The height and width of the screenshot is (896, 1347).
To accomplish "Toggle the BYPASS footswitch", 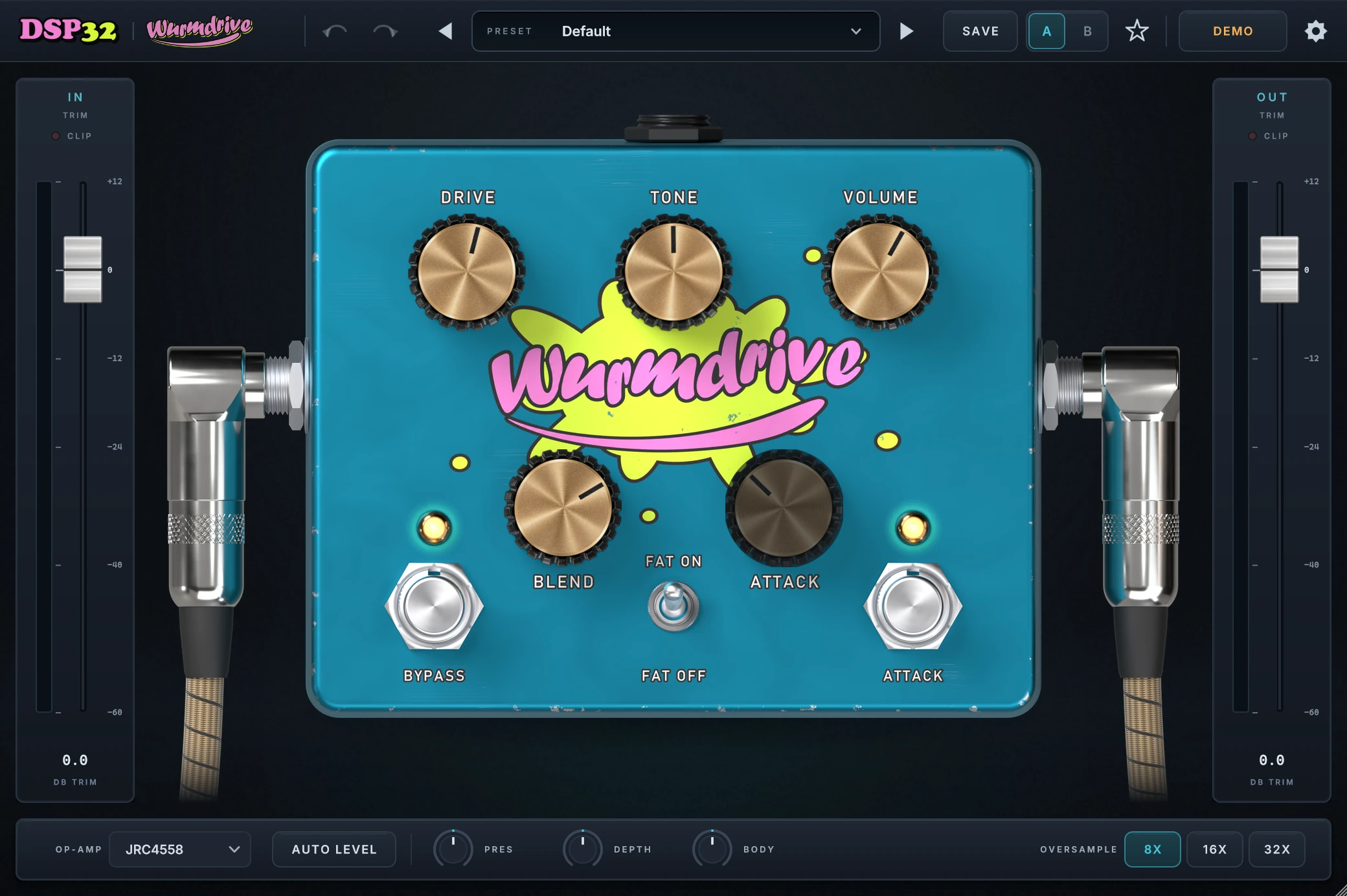I will click(x=434, y=607).
